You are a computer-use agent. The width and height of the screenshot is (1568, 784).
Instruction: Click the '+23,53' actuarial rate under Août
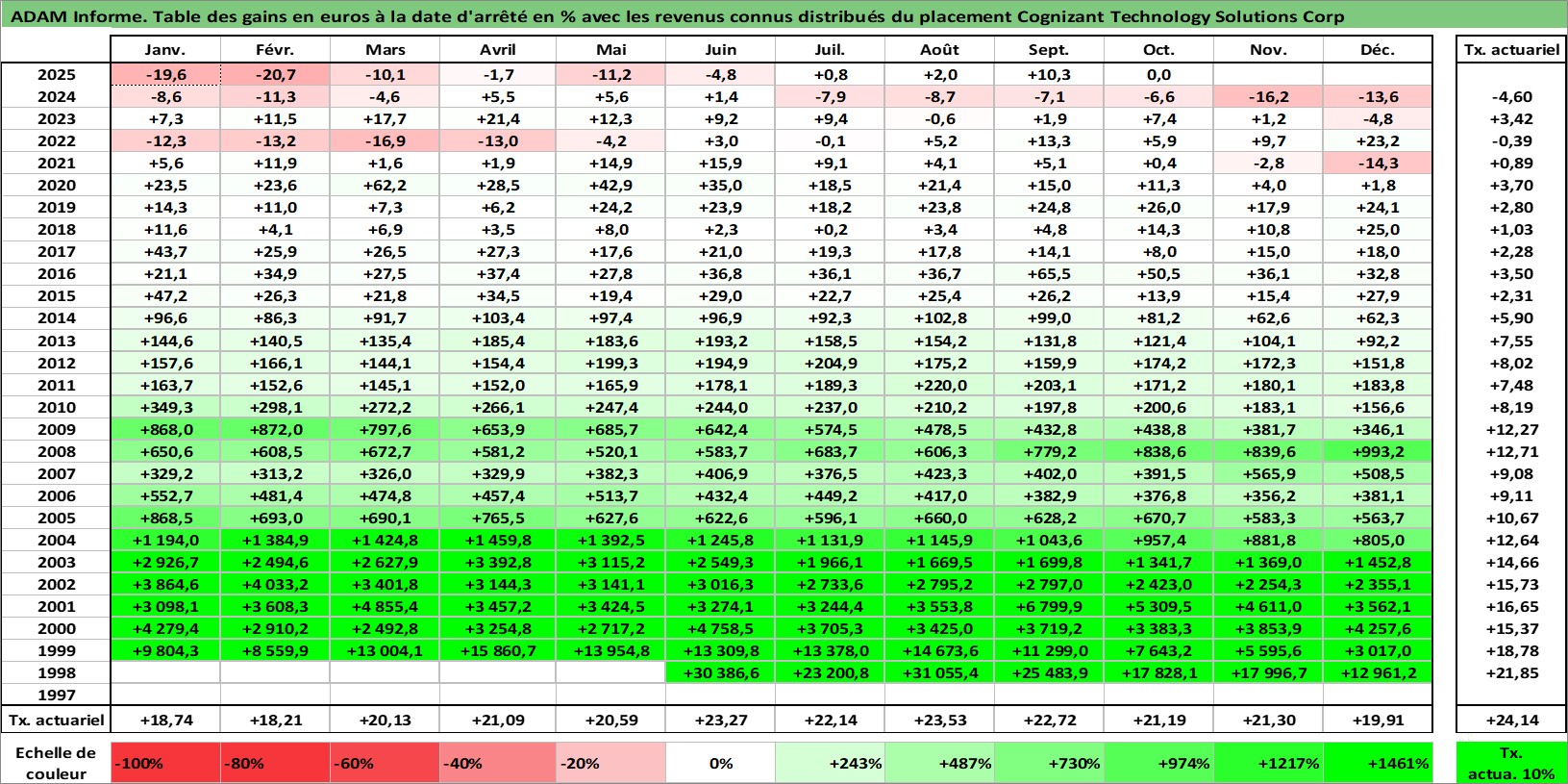939,720
